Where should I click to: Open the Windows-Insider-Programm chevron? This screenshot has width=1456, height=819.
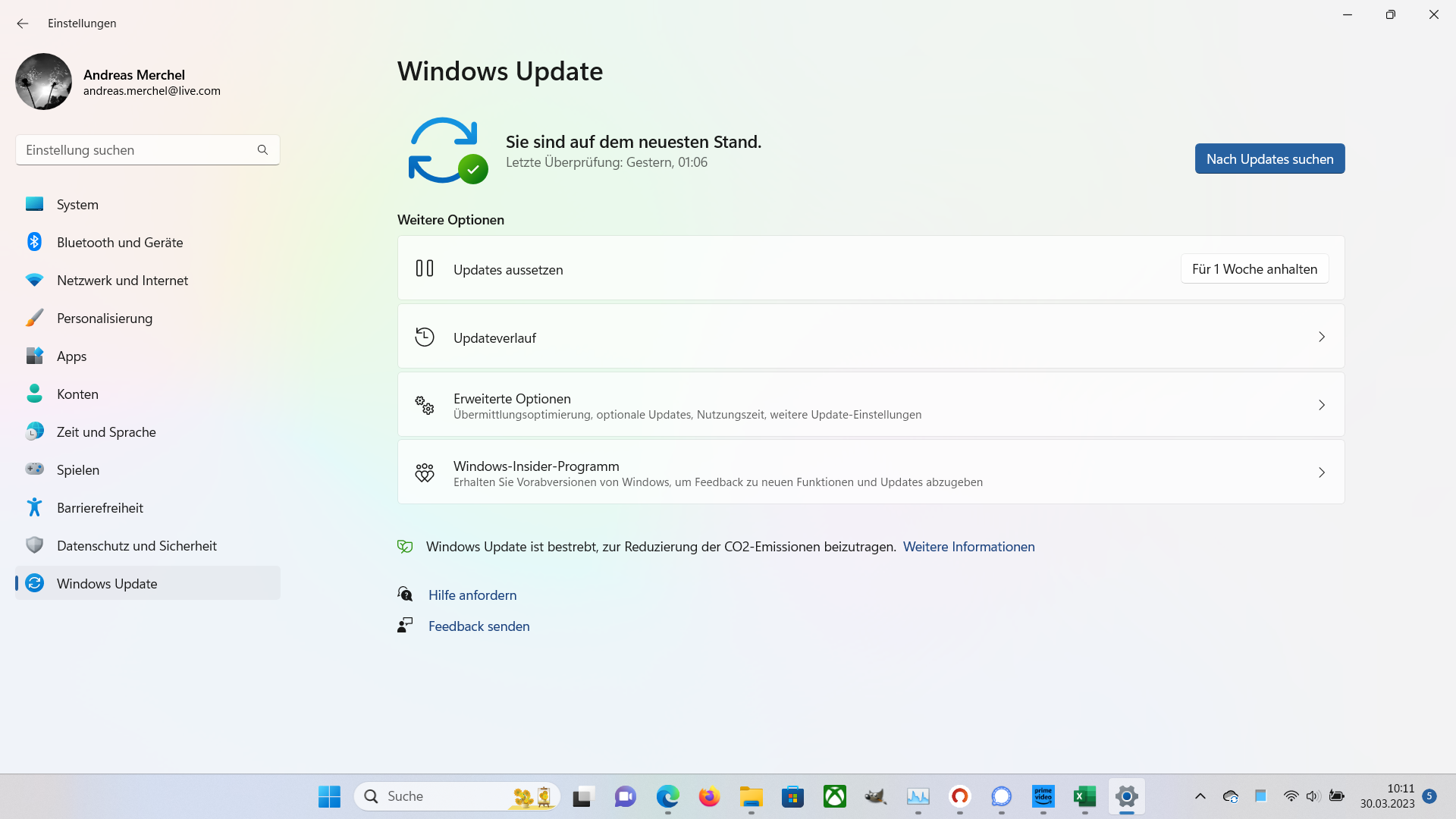[1321, 472]
